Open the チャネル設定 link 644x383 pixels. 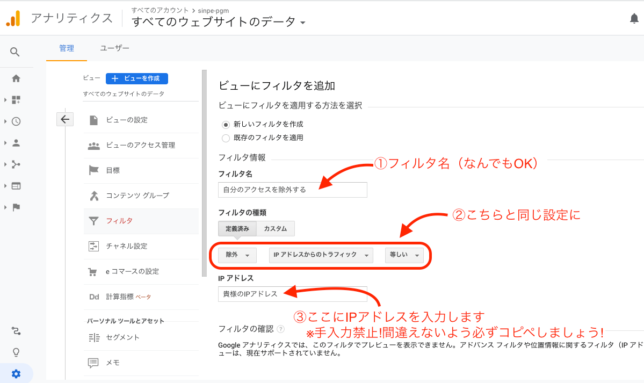point(126,246)
